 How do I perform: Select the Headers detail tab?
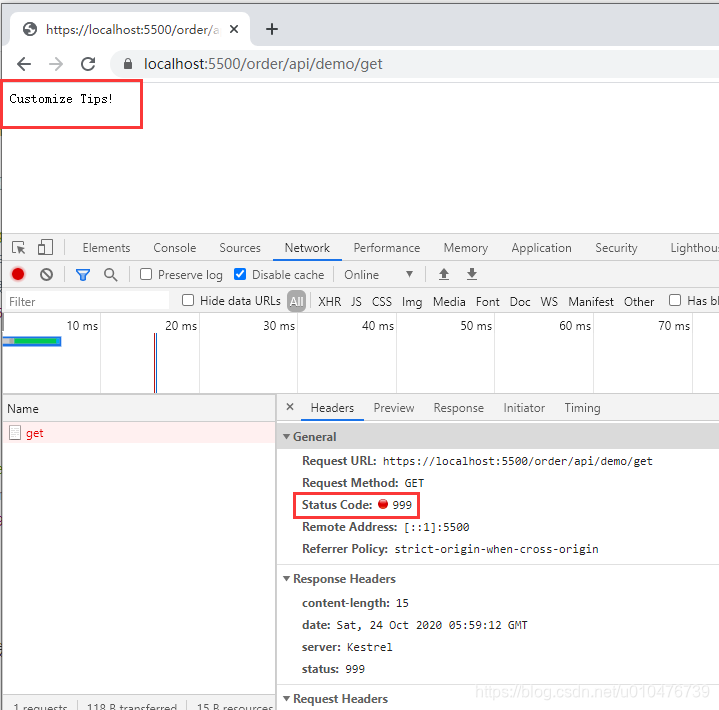click(x=332, y=408)
